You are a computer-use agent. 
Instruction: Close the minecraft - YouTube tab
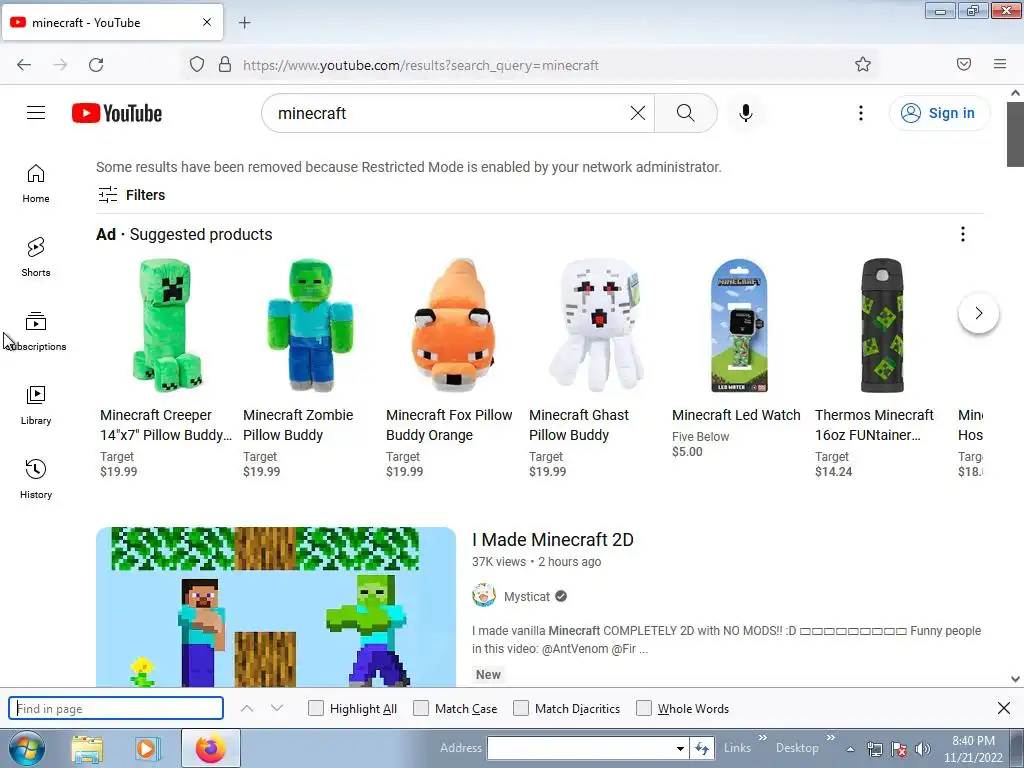pyautogui.click(x=207, y=22)
